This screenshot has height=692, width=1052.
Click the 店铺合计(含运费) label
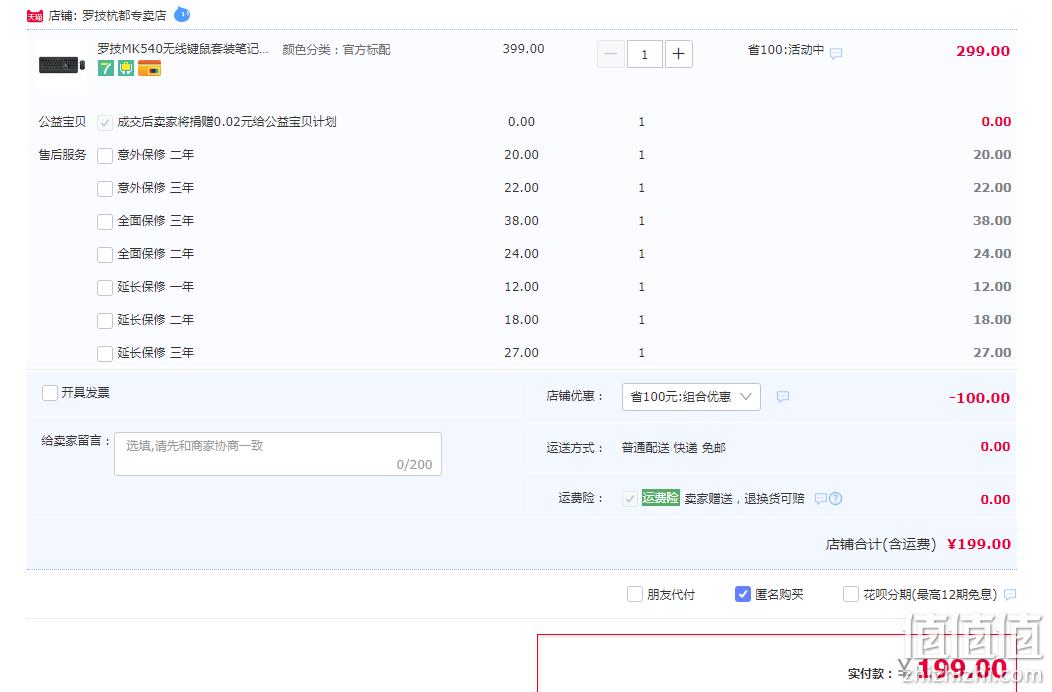point(881,544)
